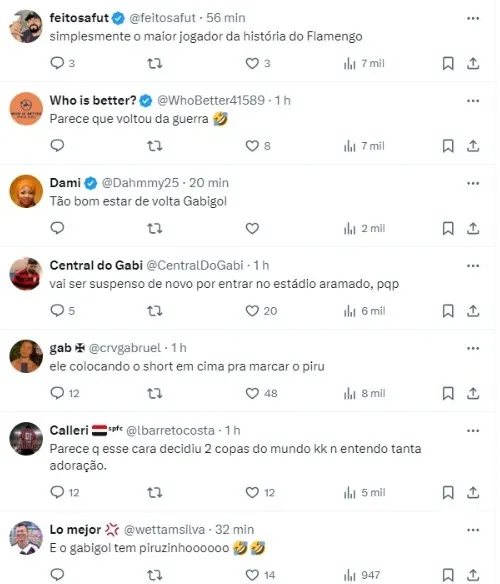The image size is (500, 584).
Task: Open the Dami display name link
Action: pos(65,182)
